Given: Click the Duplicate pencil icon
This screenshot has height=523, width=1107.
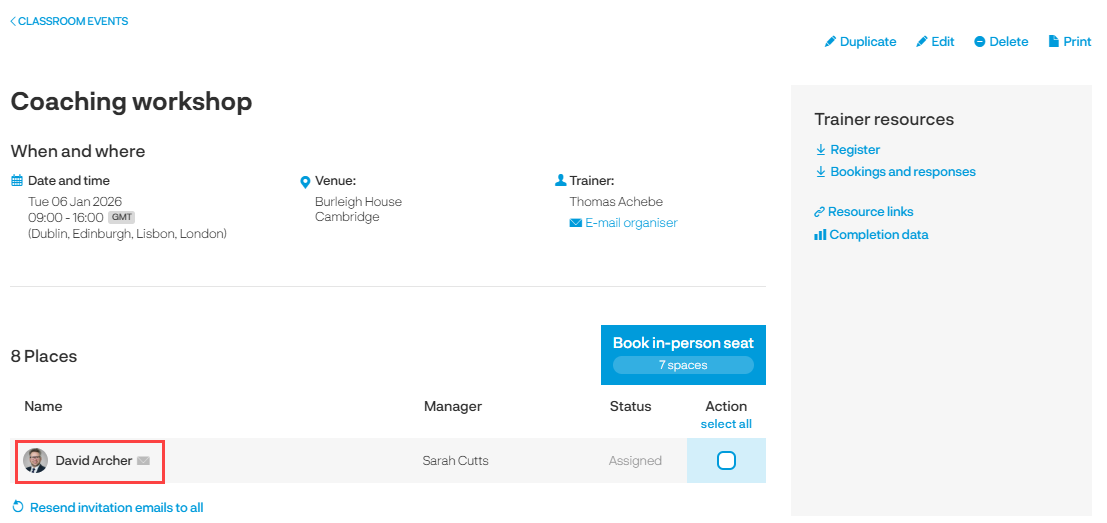Looking at the screenshot, I should (x=829, y=42).
